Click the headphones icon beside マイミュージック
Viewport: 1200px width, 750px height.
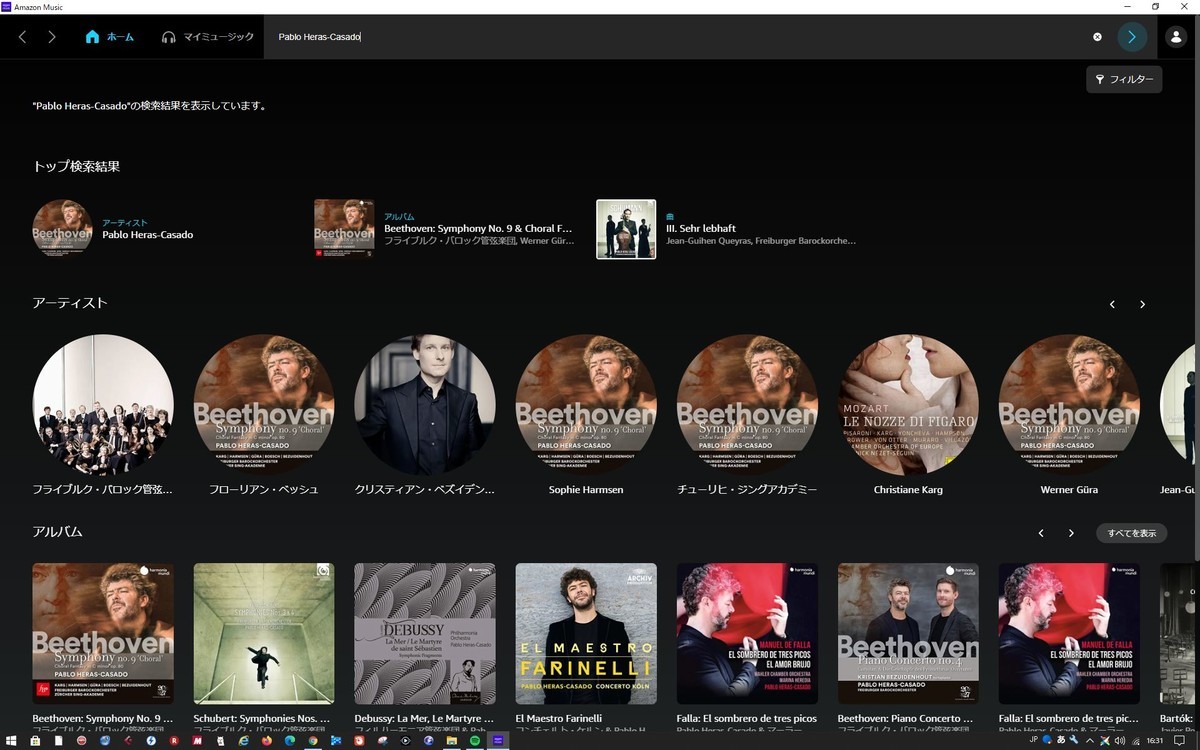[x=168, y=37]
